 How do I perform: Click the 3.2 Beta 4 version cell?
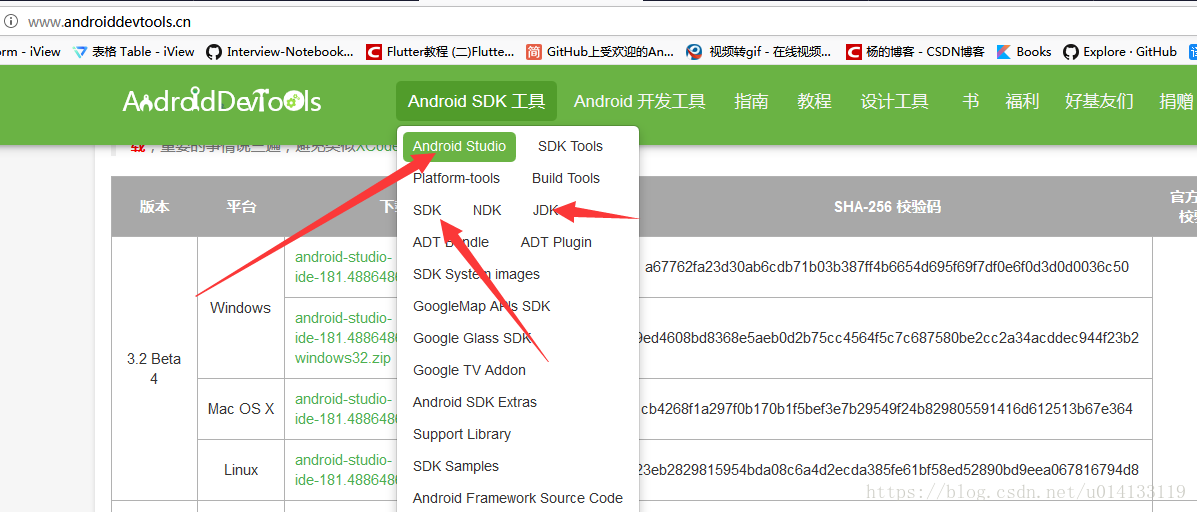tap(154, 369)
